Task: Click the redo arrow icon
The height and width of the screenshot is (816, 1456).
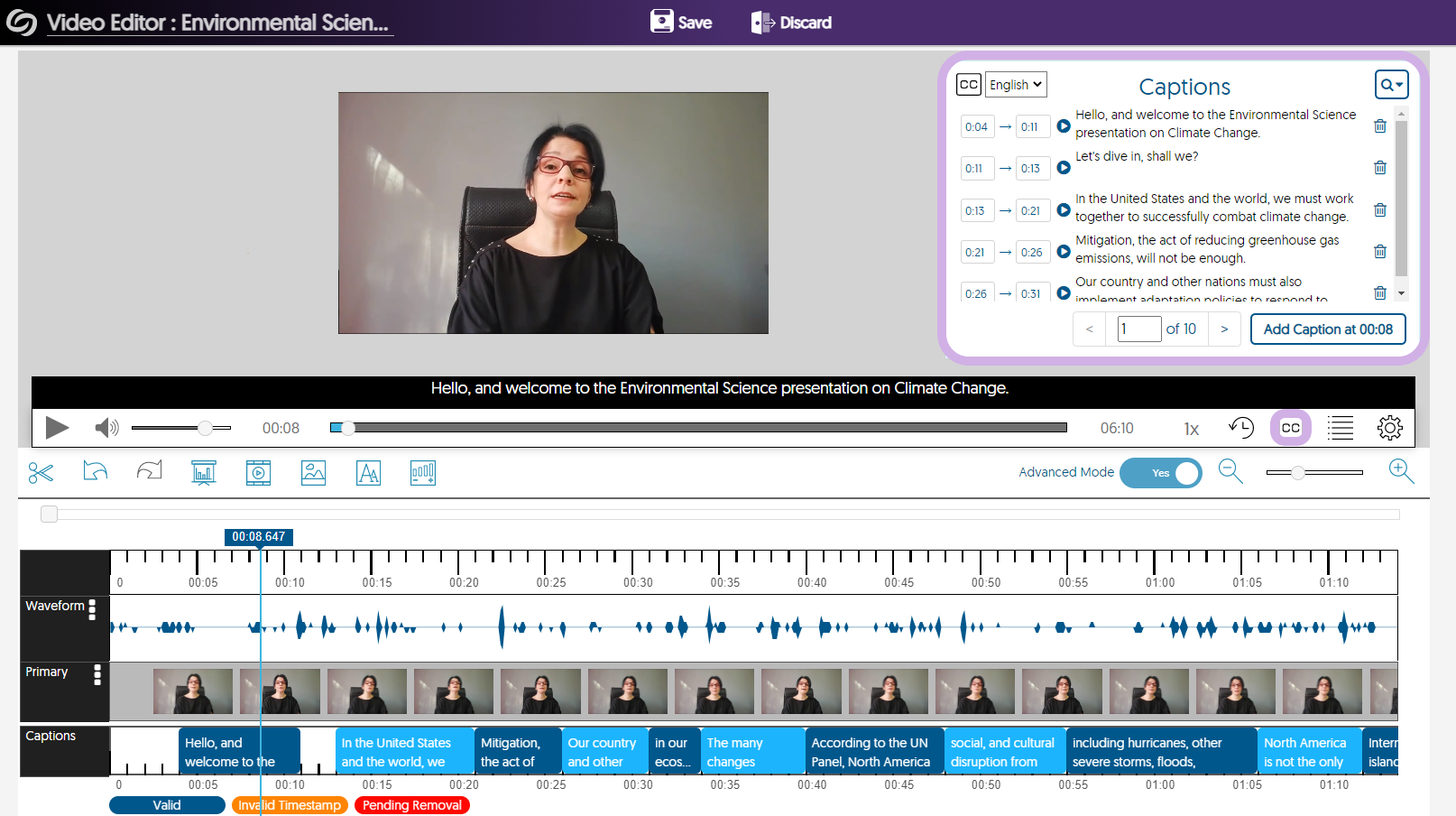Action: coord(150,471)
